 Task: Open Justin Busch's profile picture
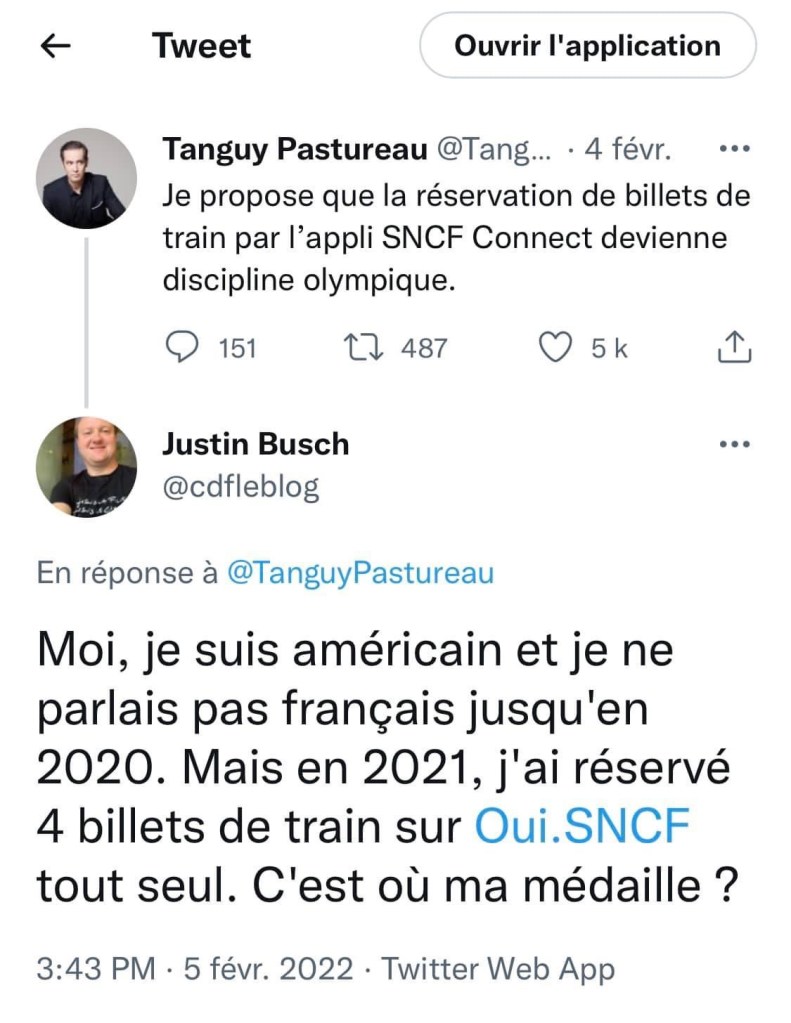(x=87, y=467)
